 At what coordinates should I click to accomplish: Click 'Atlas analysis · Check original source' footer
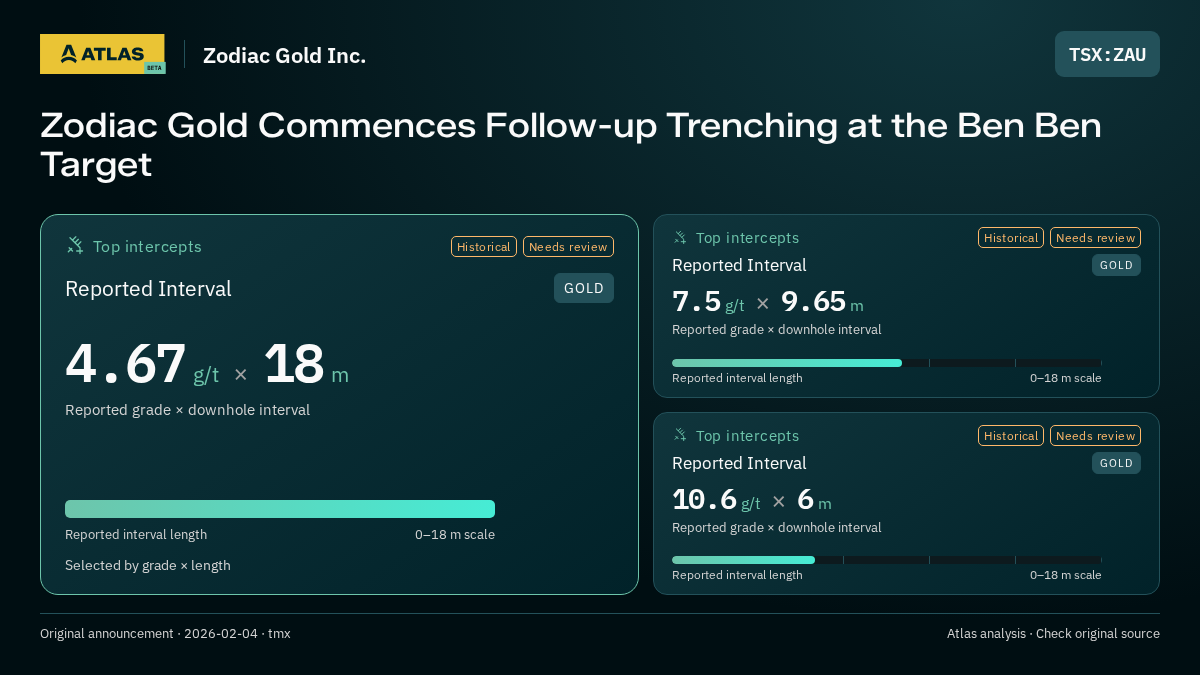(x=1053, y=633)
